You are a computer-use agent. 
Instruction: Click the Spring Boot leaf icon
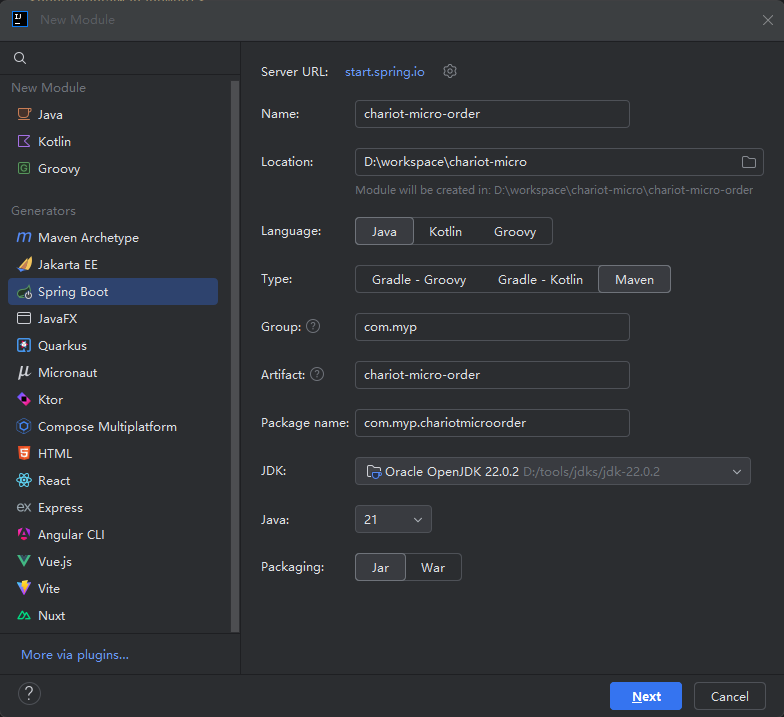point(24,292)
